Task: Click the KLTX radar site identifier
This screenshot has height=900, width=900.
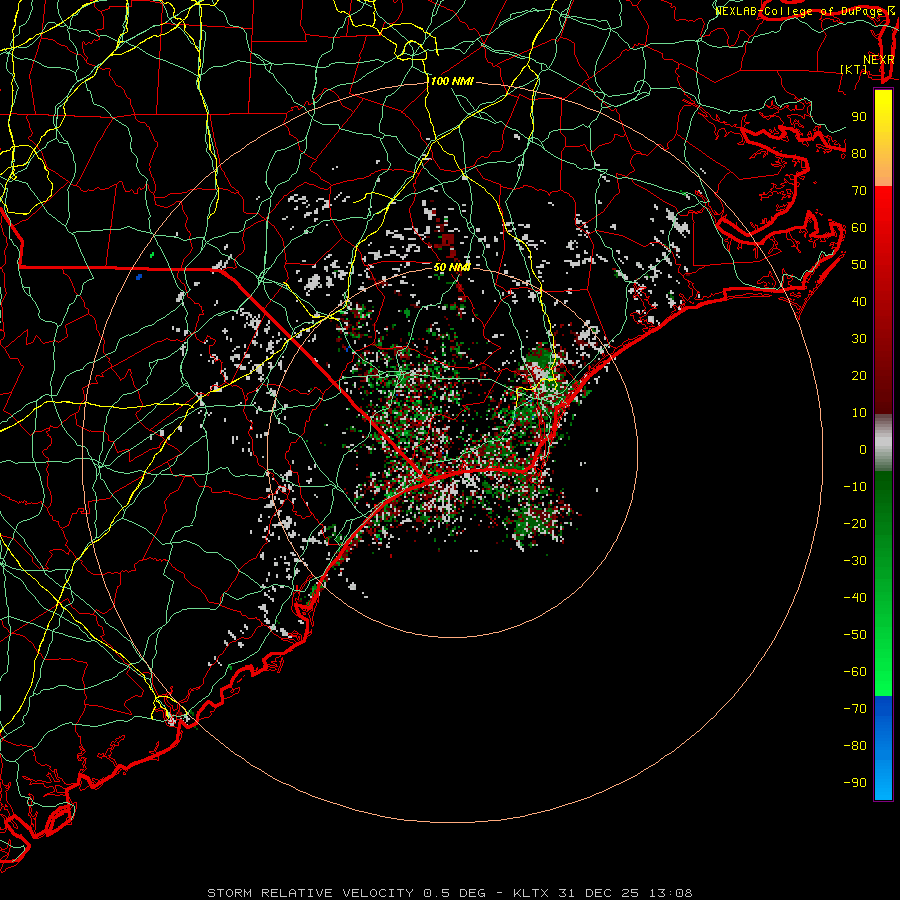Action: pyautogui.click(x=531, y=893)
